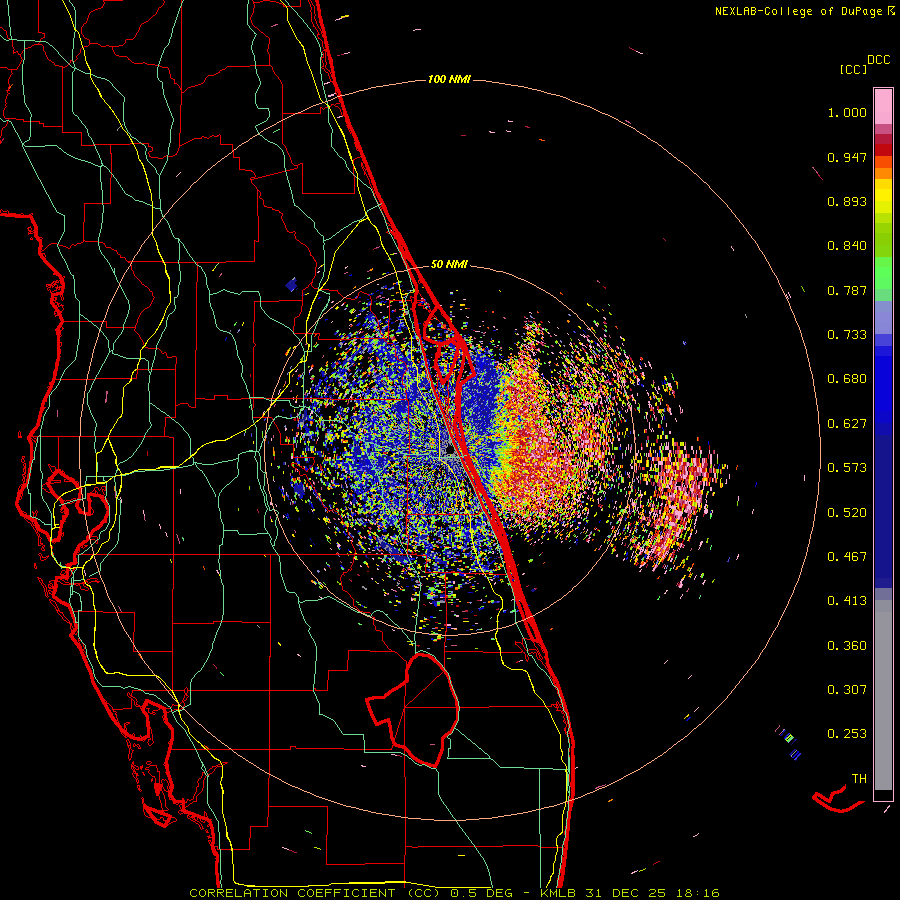Click the DCC legend title
The height and width of the screenshot is (900, 900).
[x=879, y=60]
